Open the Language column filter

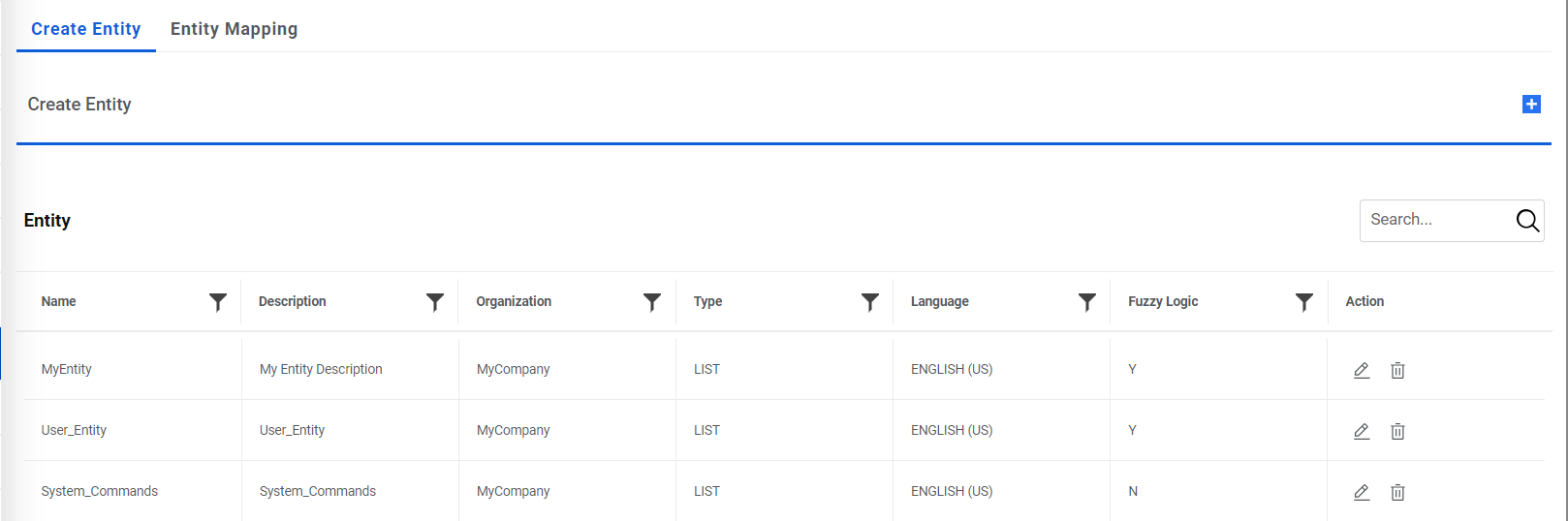[1087, 302]
